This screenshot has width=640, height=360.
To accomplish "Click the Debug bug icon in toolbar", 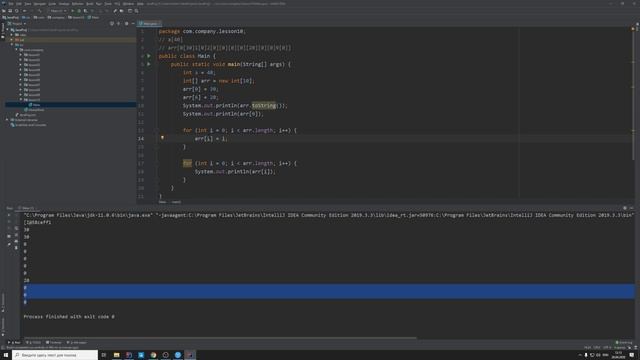I will [x=79, y=11].
